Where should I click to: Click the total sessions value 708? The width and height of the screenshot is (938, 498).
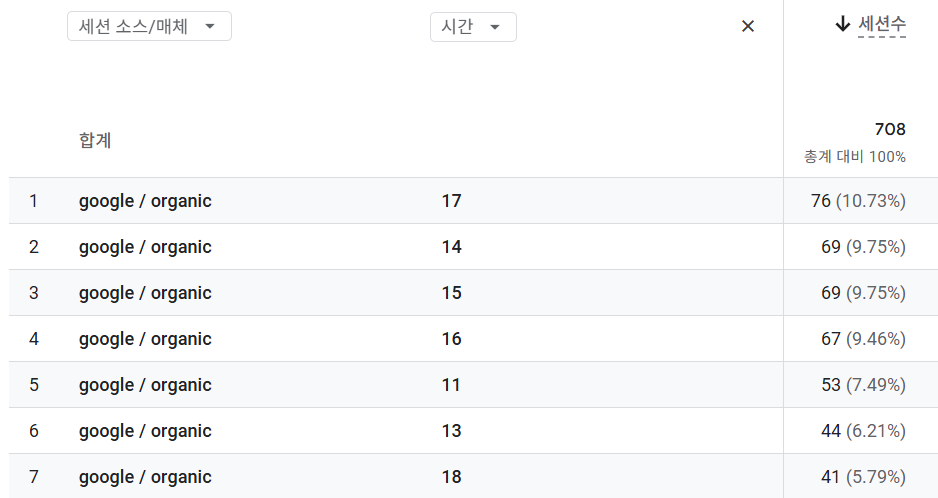(889, 129)
